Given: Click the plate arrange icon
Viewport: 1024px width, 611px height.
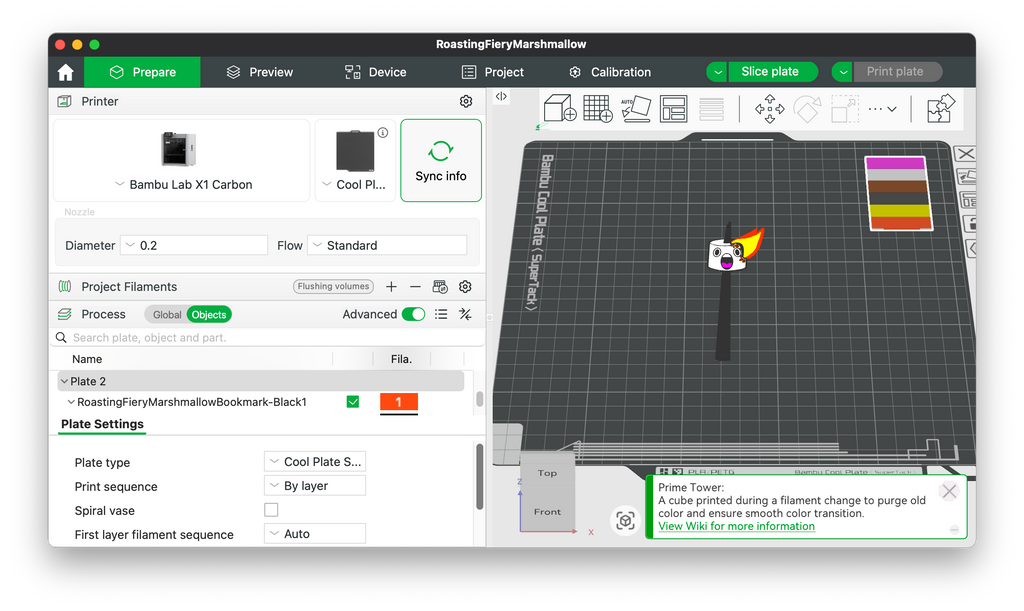Looking at the screenshot, I should [967, 200].
